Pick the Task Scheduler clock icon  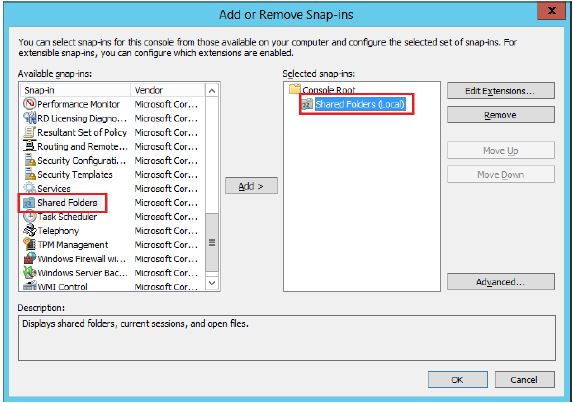click(x=29, y=216)
